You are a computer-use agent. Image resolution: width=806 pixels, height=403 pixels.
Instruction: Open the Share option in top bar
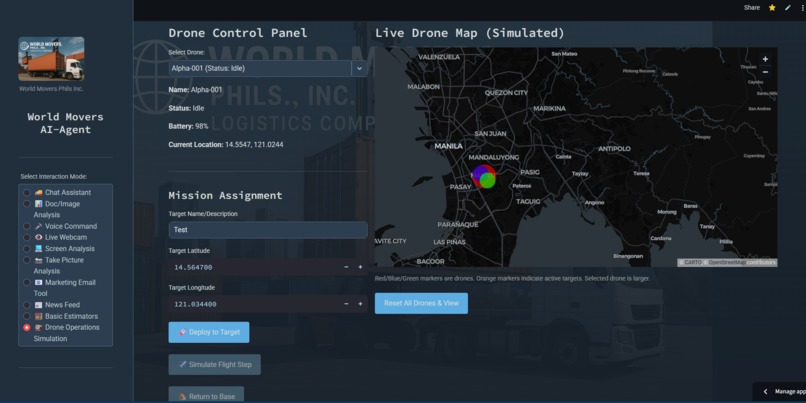pos(752,8)
